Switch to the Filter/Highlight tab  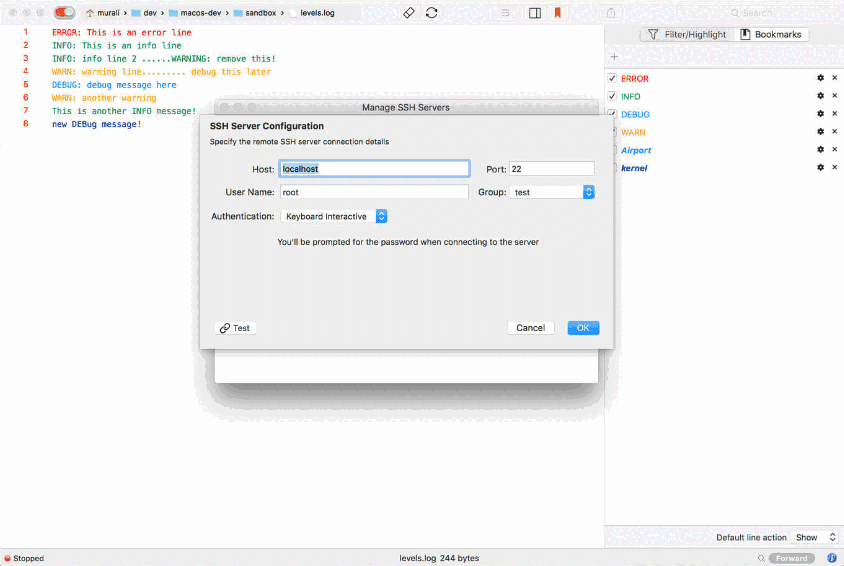(x=688, y=35)
